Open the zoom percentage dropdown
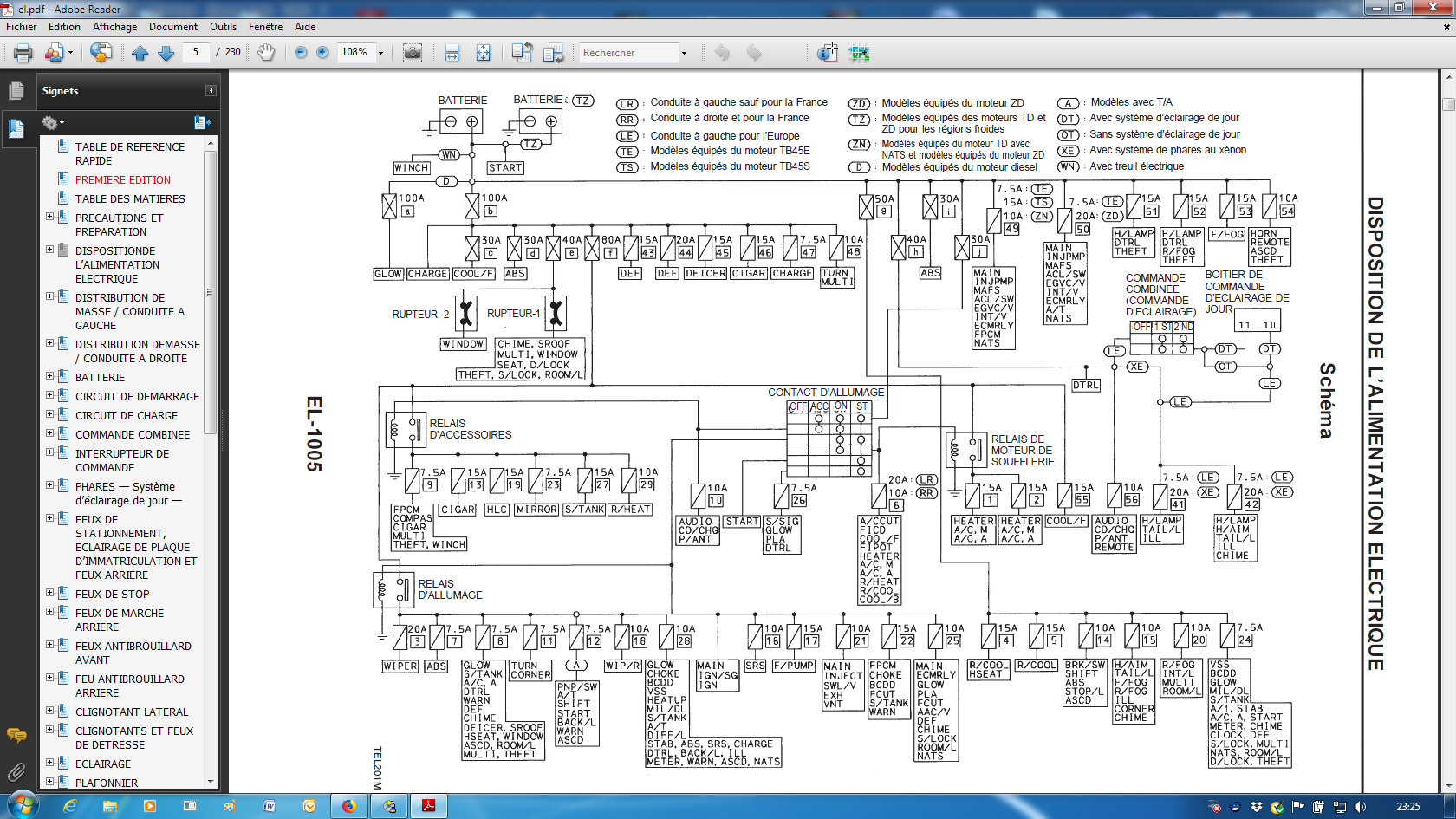This screenshot has height=819, width=1456. [x=380, y=53]
